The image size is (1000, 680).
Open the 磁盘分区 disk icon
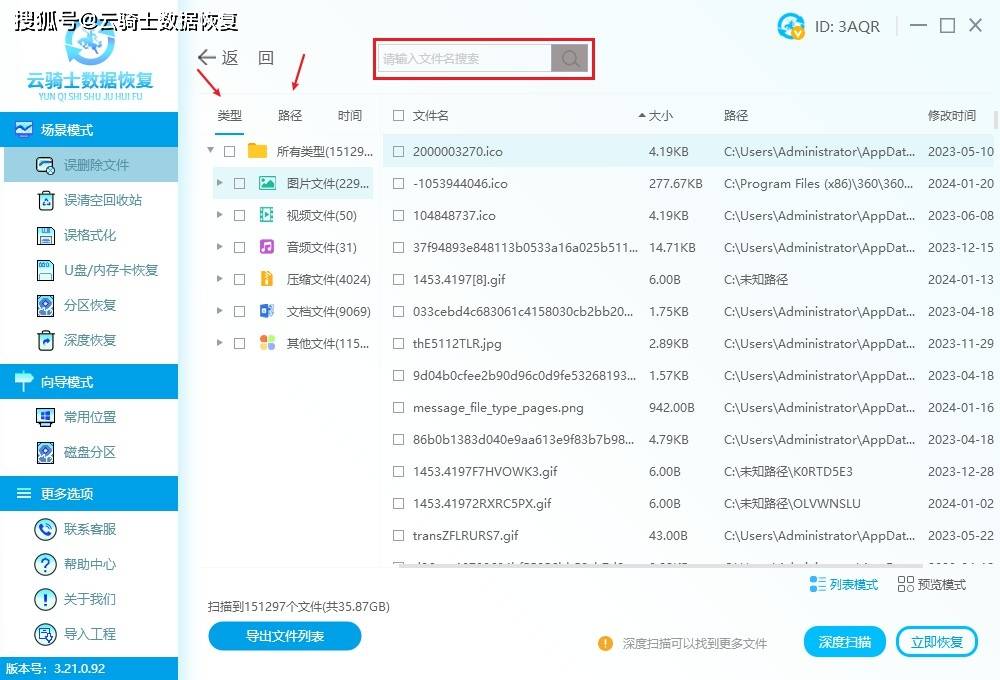[x=46, y=452]
